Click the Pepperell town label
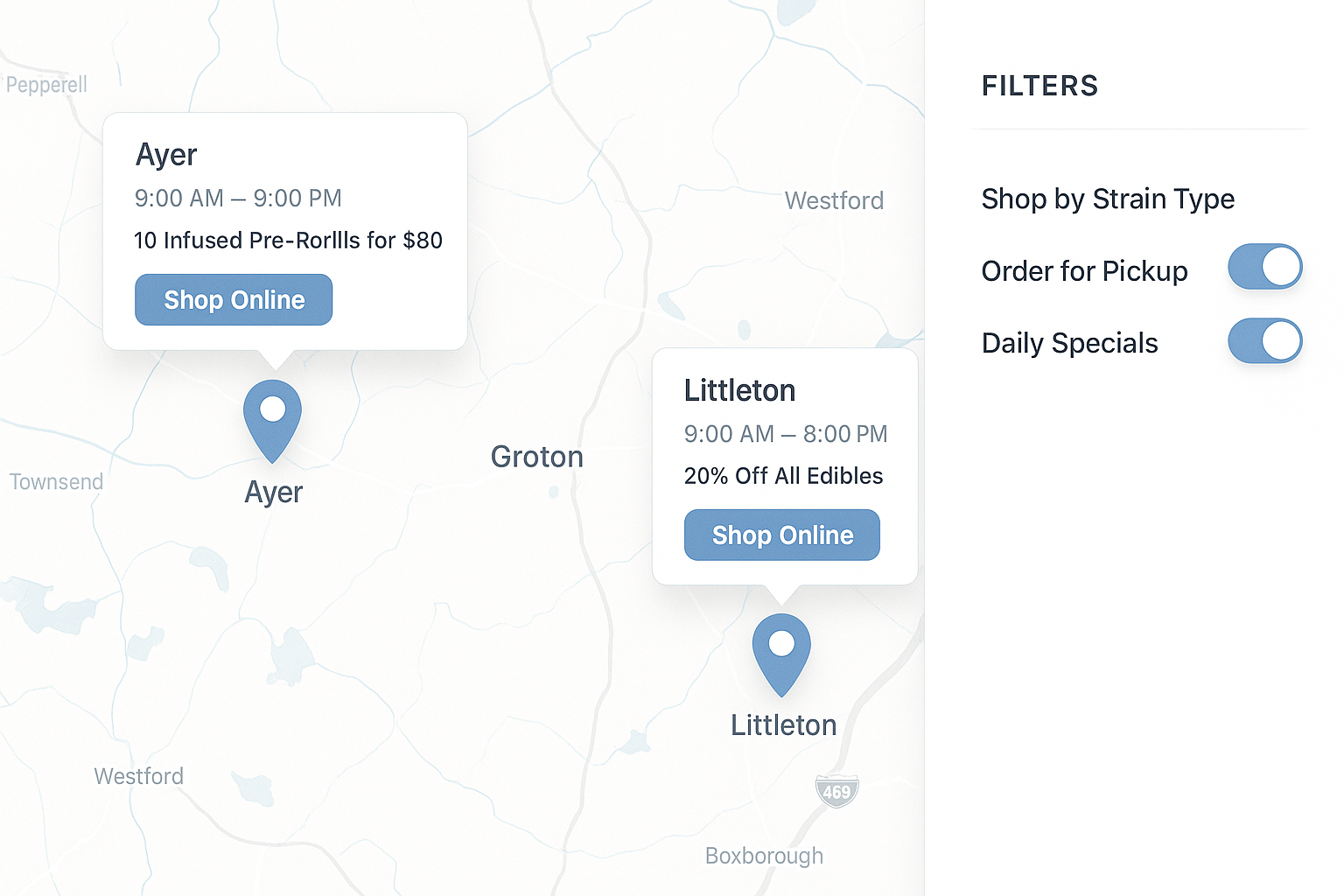1344x896 pixels. pos(46,85)
